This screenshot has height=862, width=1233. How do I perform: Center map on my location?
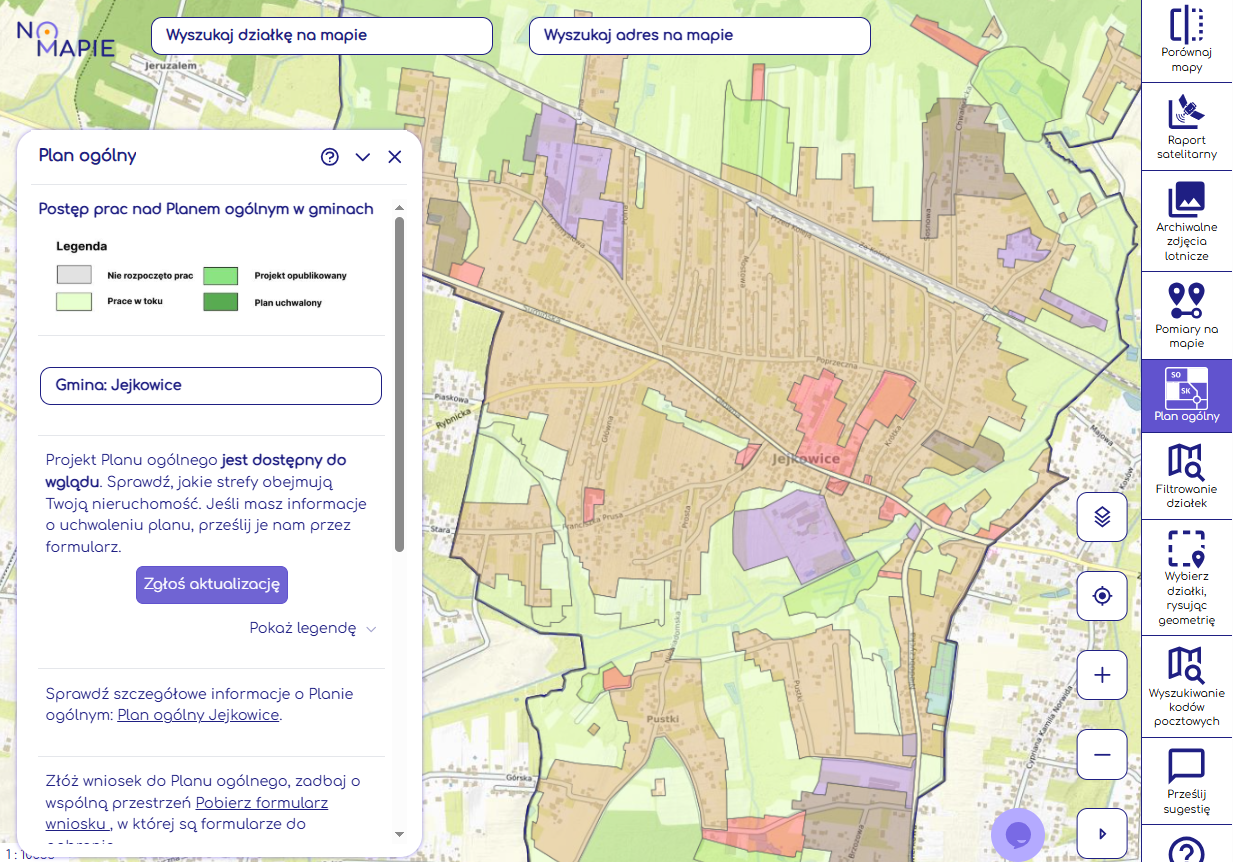(1102, 596)
